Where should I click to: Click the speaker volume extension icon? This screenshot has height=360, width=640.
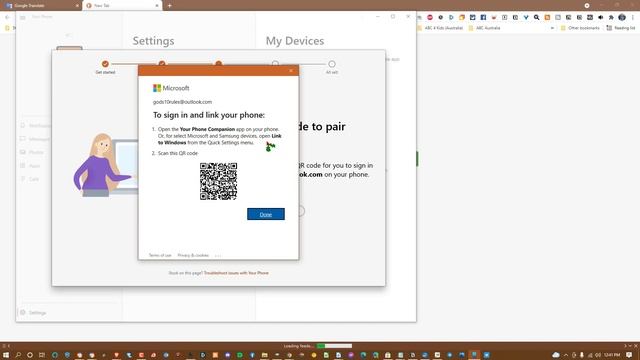pos(600,18)
